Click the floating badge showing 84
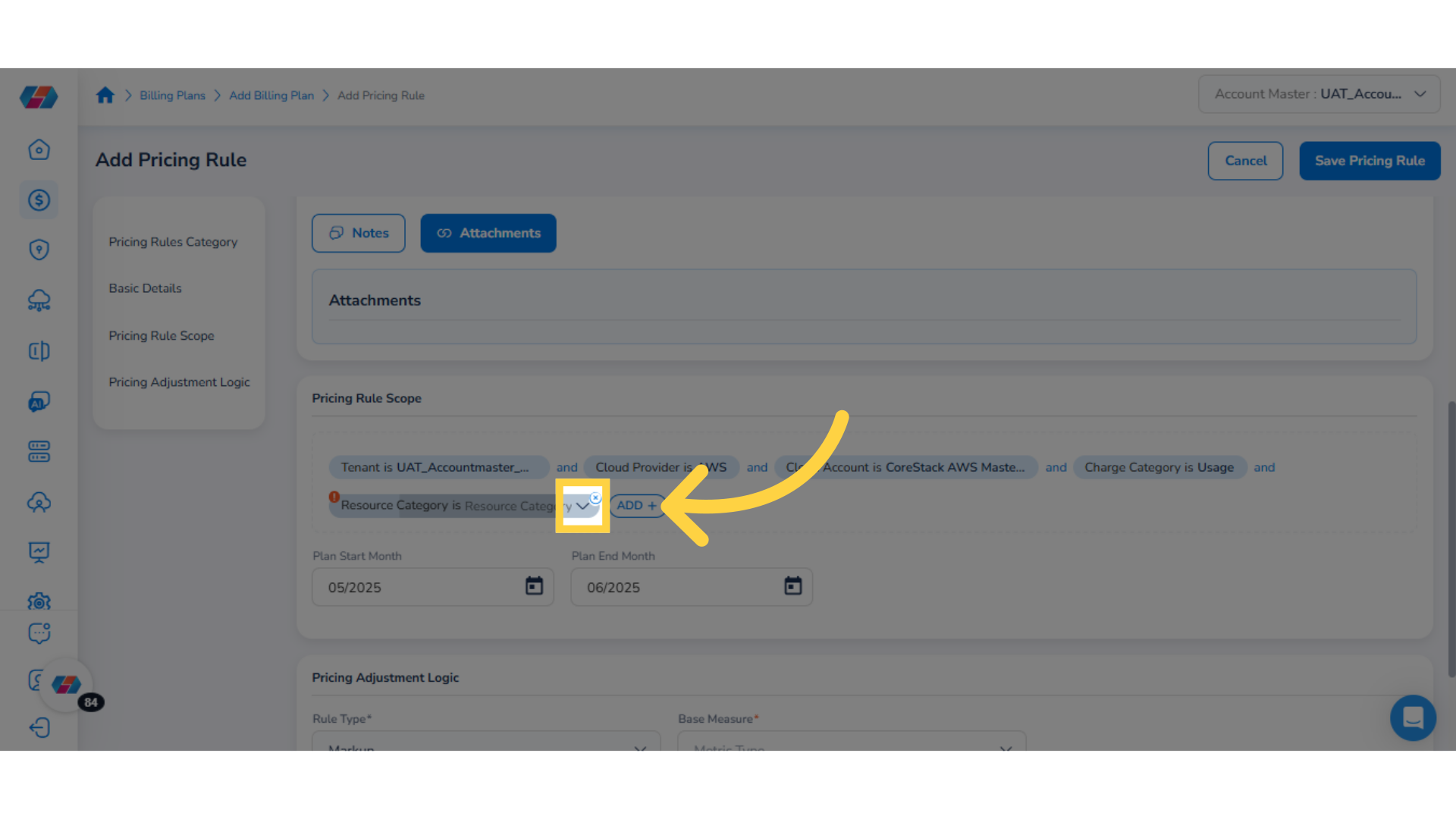Image resolution: width=1456 pixels, height=819 pixels. 91,702
